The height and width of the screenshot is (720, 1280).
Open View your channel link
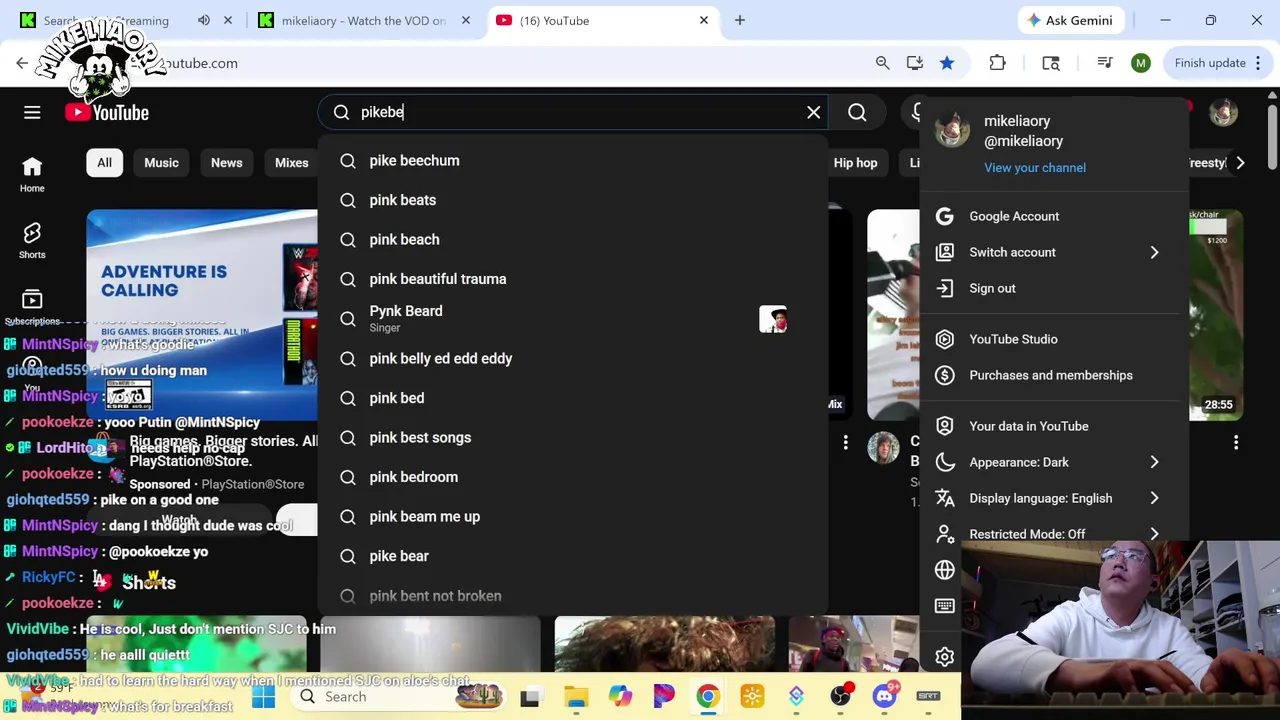click(x=1034, y=167)
